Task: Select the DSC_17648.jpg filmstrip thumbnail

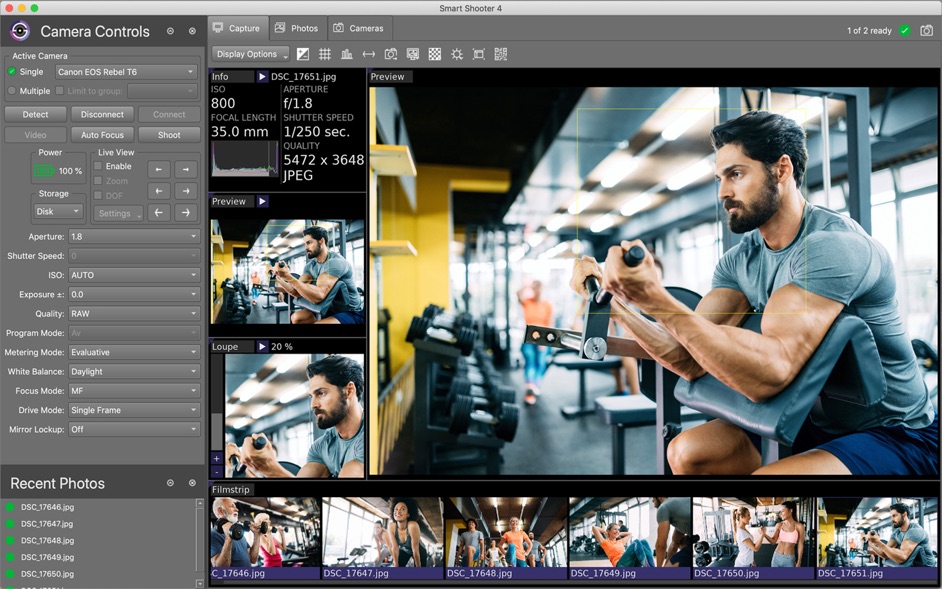Action: click(506, 538)
